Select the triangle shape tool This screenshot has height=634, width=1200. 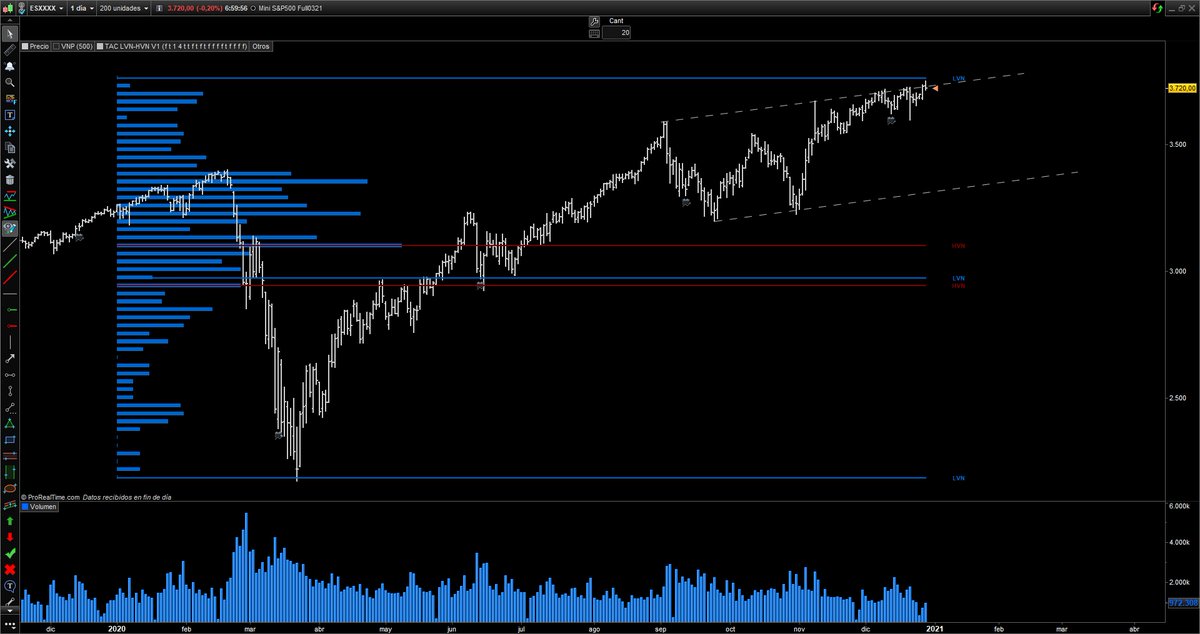pos(9,424)
